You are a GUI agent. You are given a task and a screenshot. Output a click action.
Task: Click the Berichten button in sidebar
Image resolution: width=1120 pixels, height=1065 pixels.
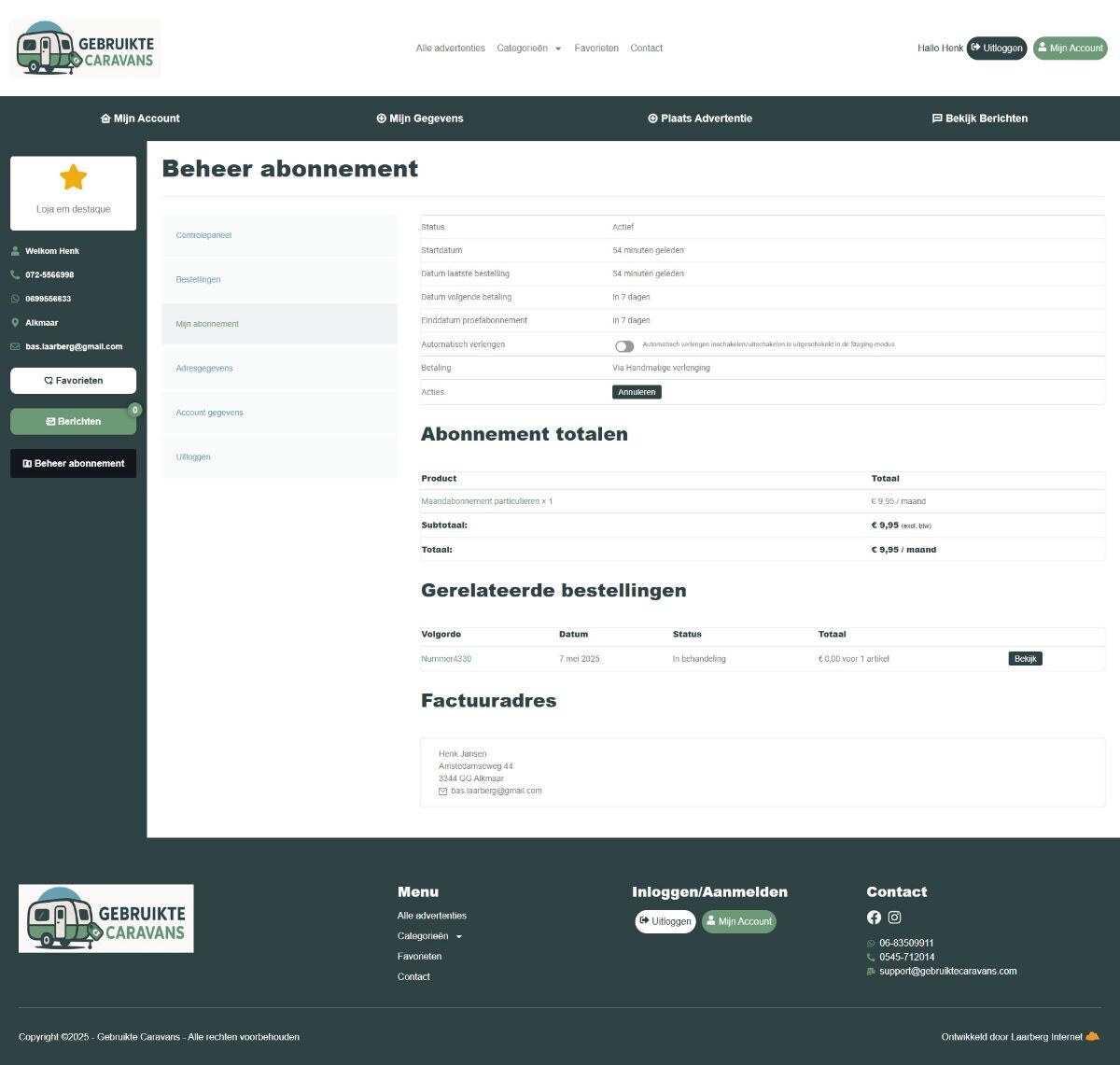tap(73, 422)
